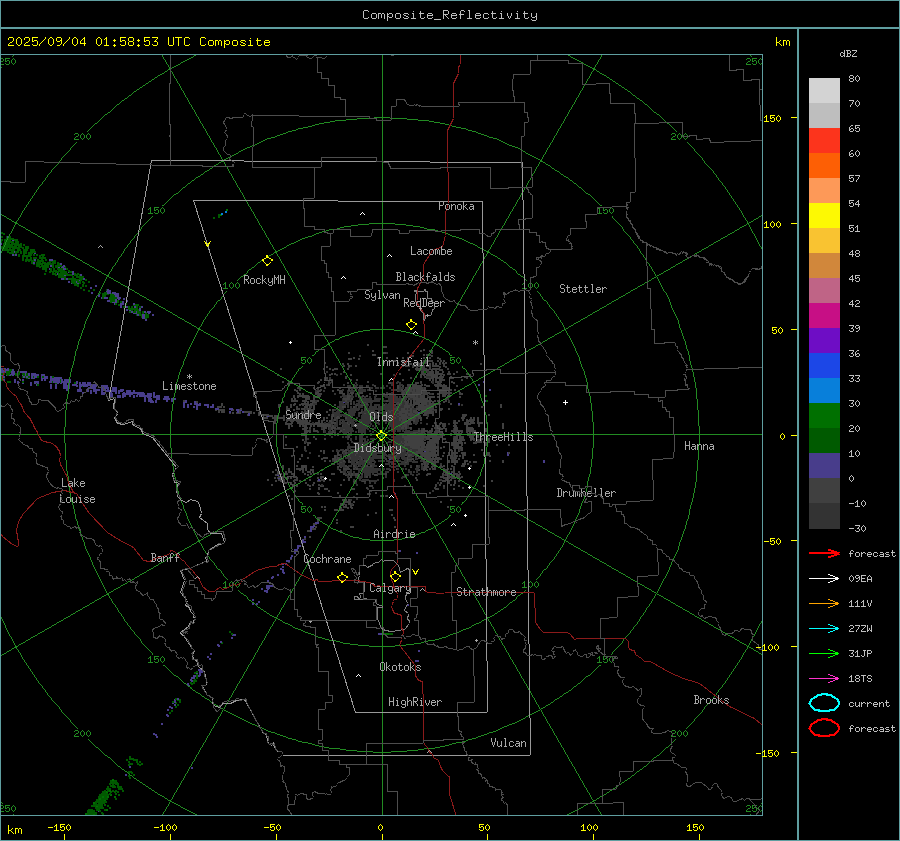Click the Cochrane town label
Image resolution: width=900 pixels, height=841 pixels.
tap(327, 559)
